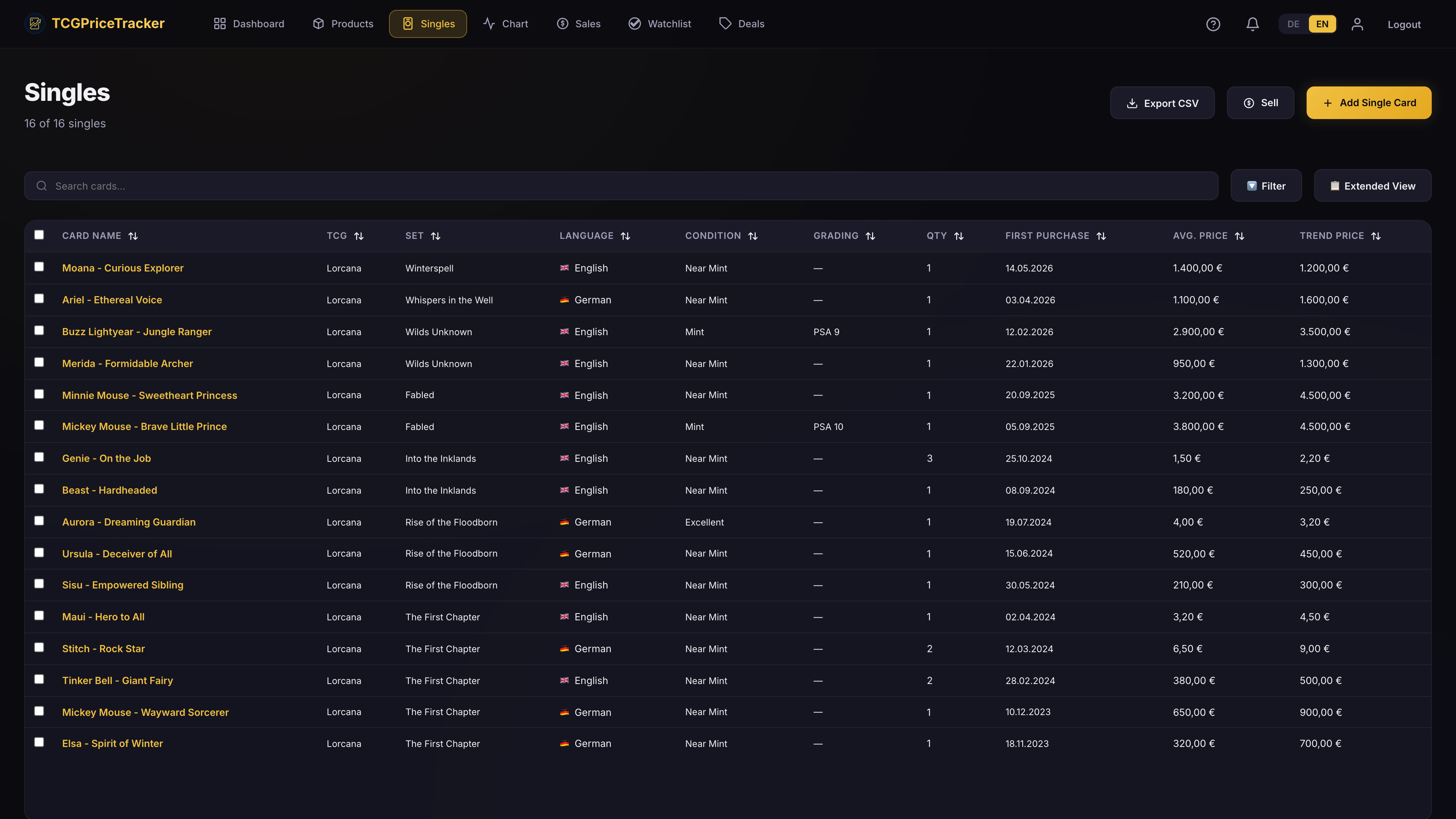
Task: Sort by Trend Price column arrows
Action: 1376,236
